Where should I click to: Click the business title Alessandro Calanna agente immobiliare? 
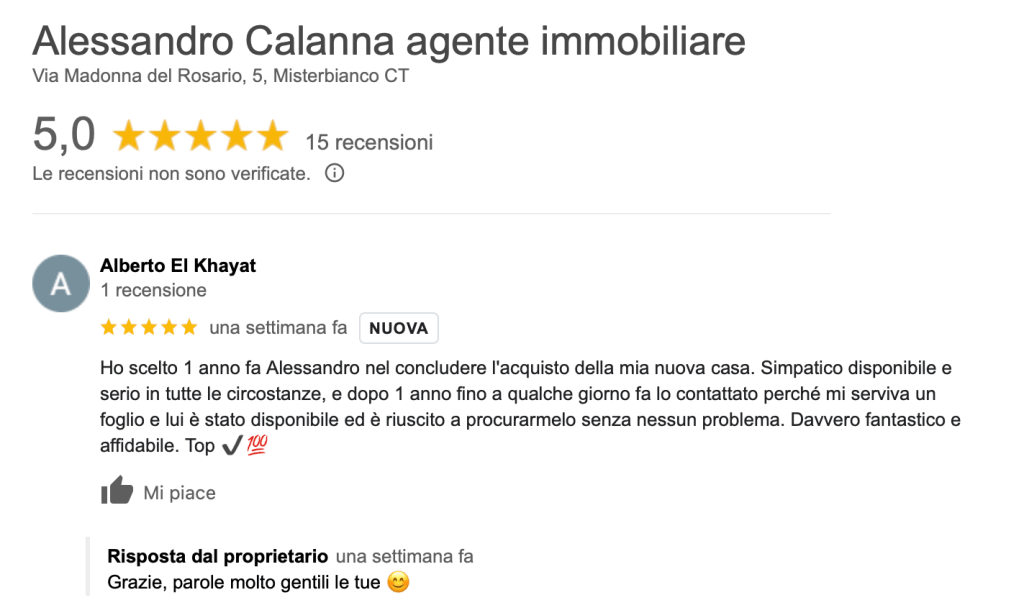point(389,41)
